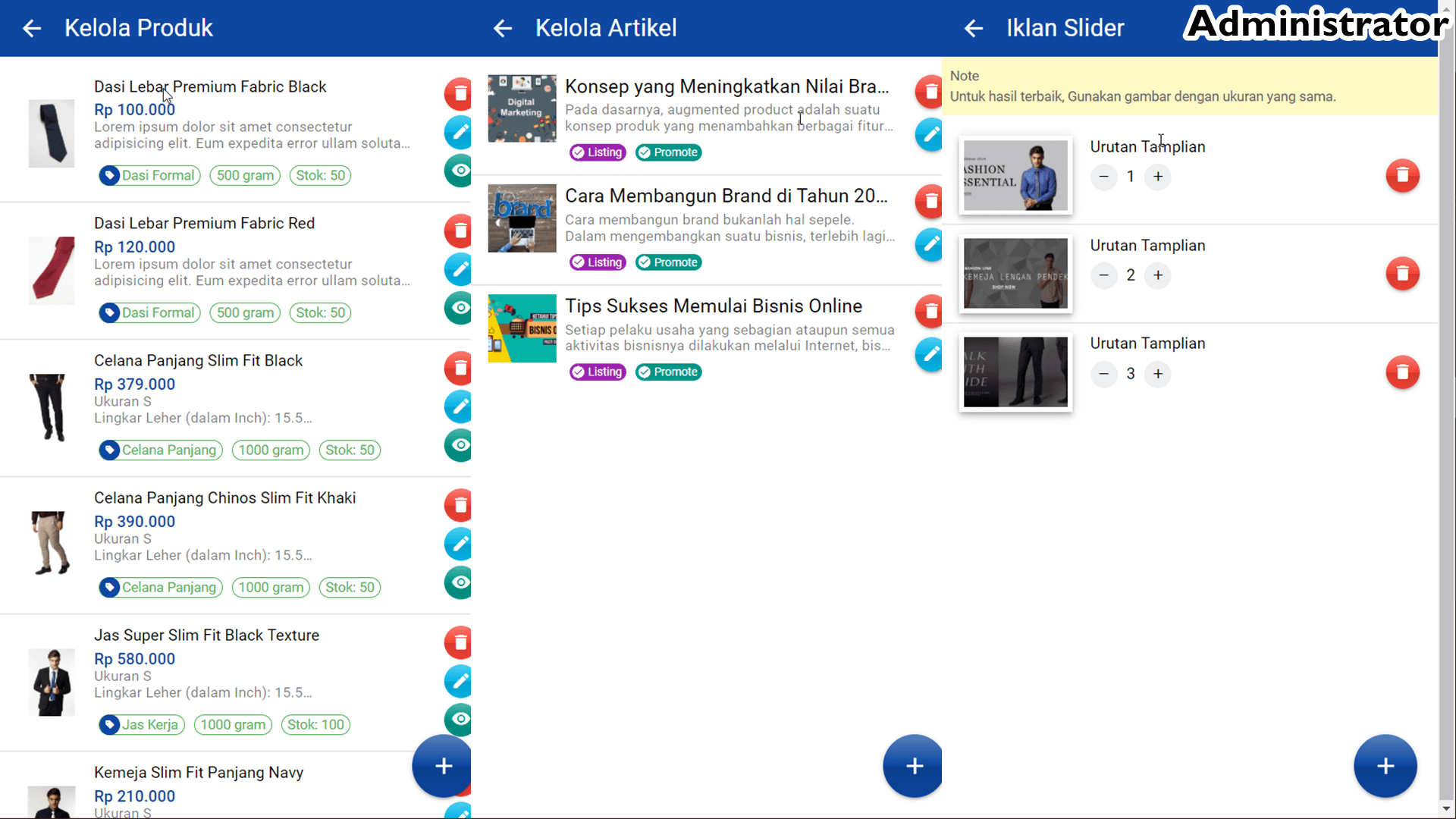Toggle visibility of Jas Super Slim Fit Black Texture
The width and height of the screenshot is (1456, 819).
(458, 719)
